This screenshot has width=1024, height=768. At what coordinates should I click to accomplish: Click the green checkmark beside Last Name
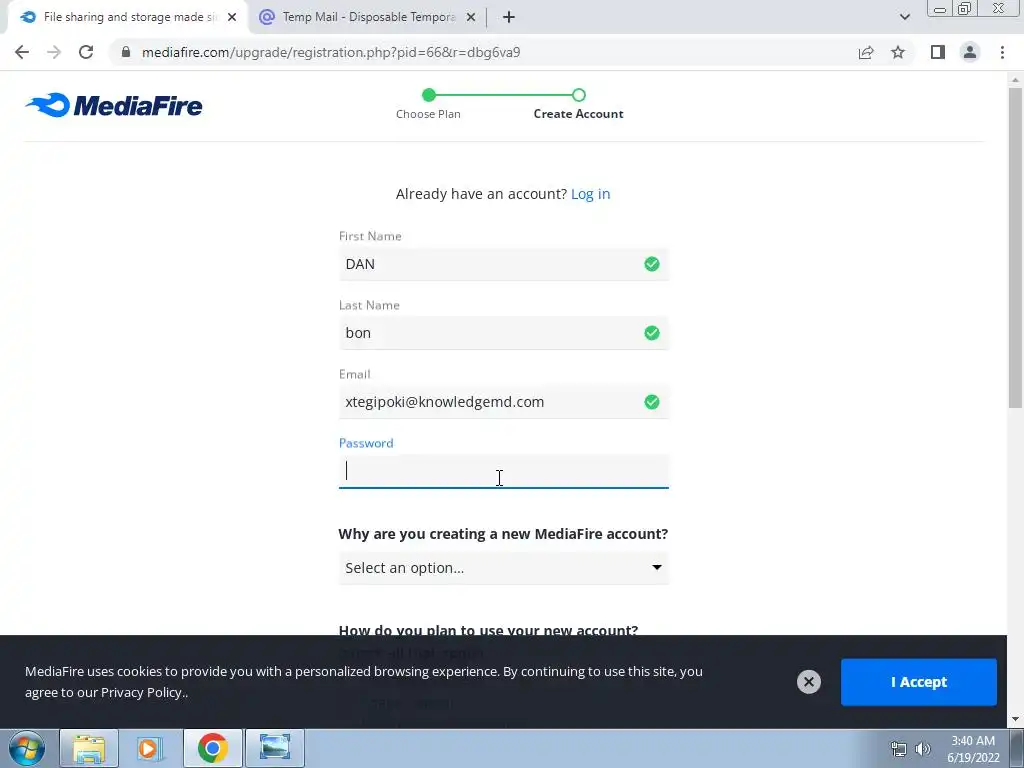coord(652,333)
